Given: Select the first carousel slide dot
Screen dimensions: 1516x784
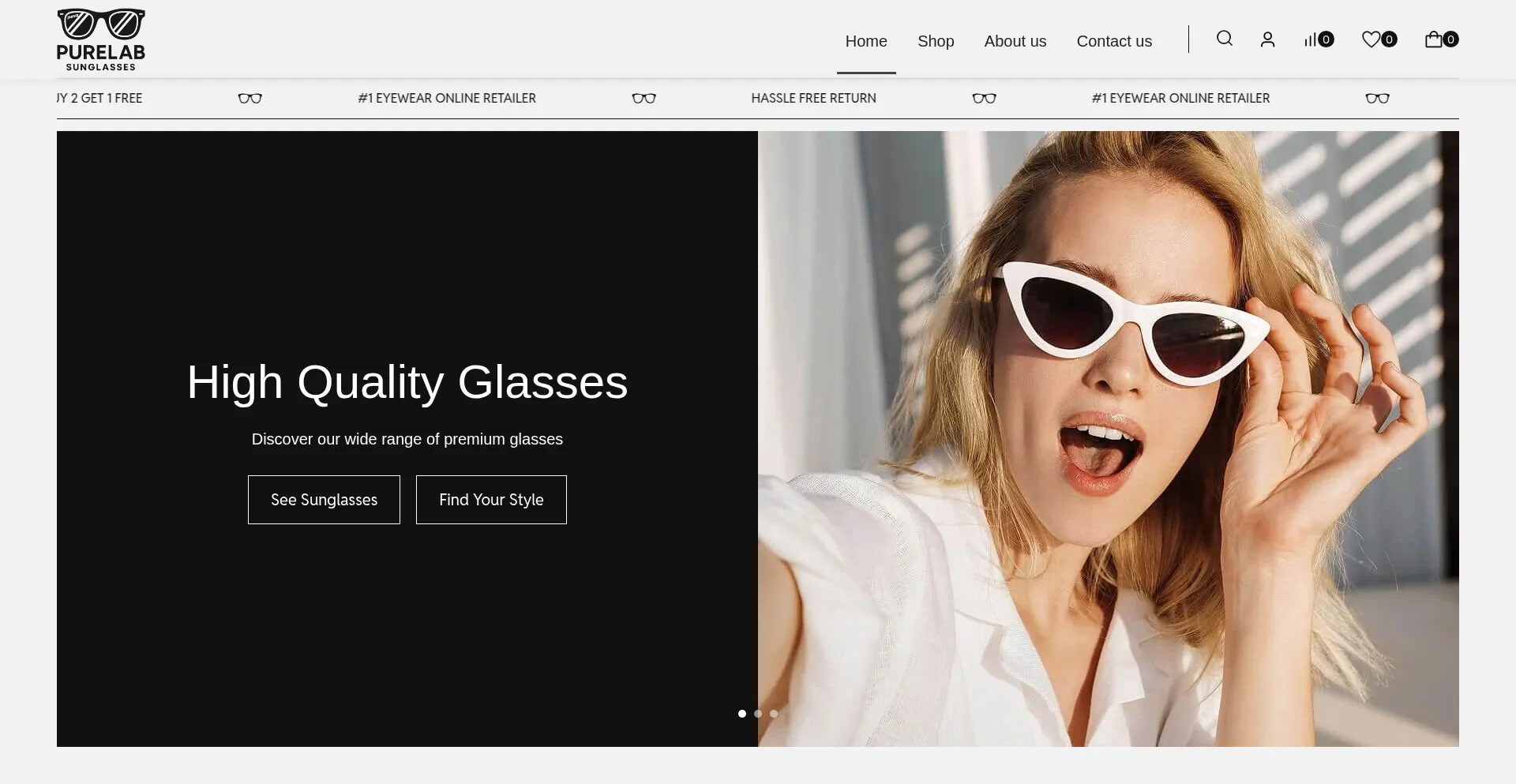Looking at the screenshot, I should pyautogui.click(x=742, y=714).
